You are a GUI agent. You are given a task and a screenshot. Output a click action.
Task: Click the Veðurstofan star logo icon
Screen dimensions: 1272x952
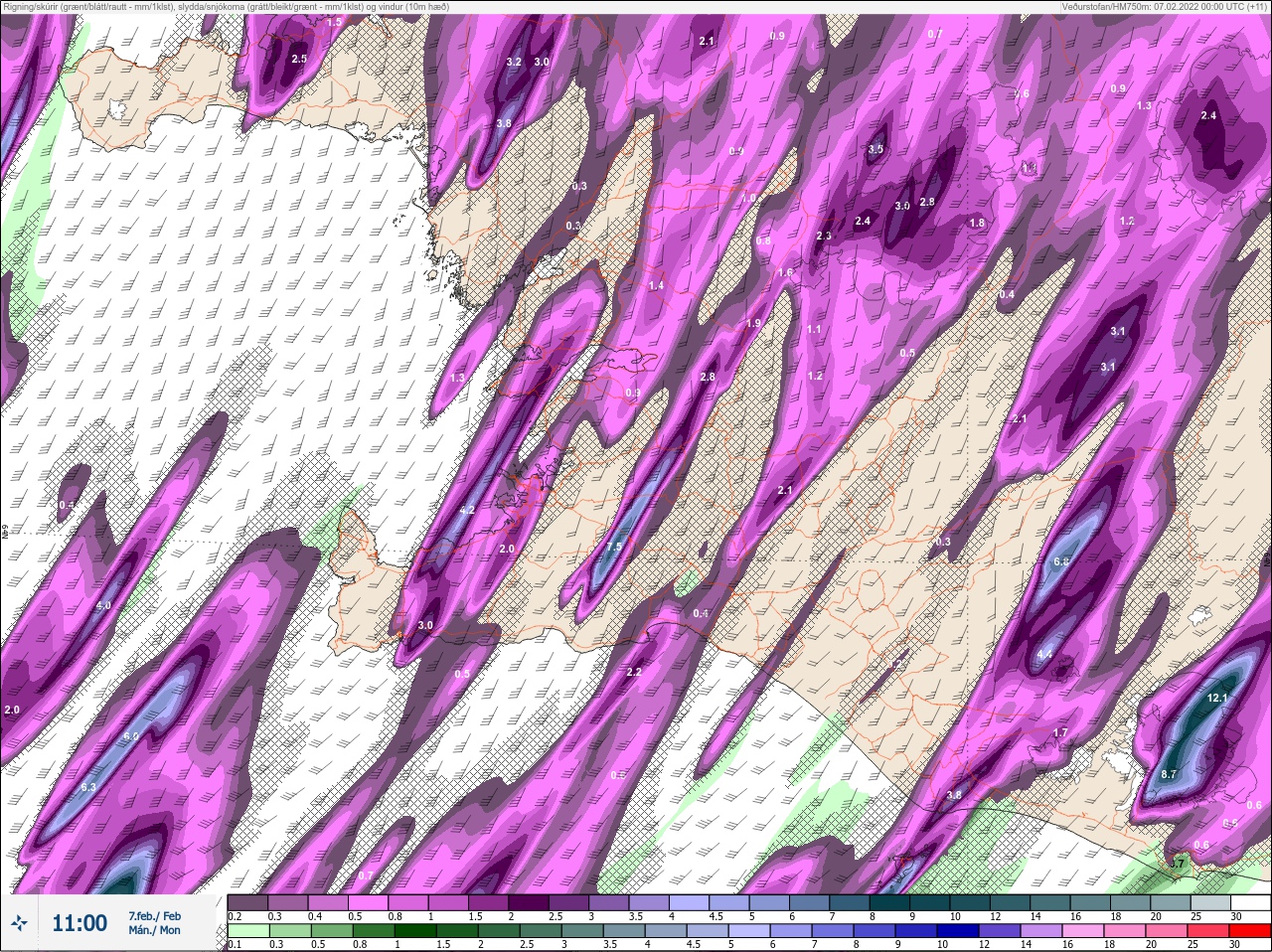tap(20, 924)
